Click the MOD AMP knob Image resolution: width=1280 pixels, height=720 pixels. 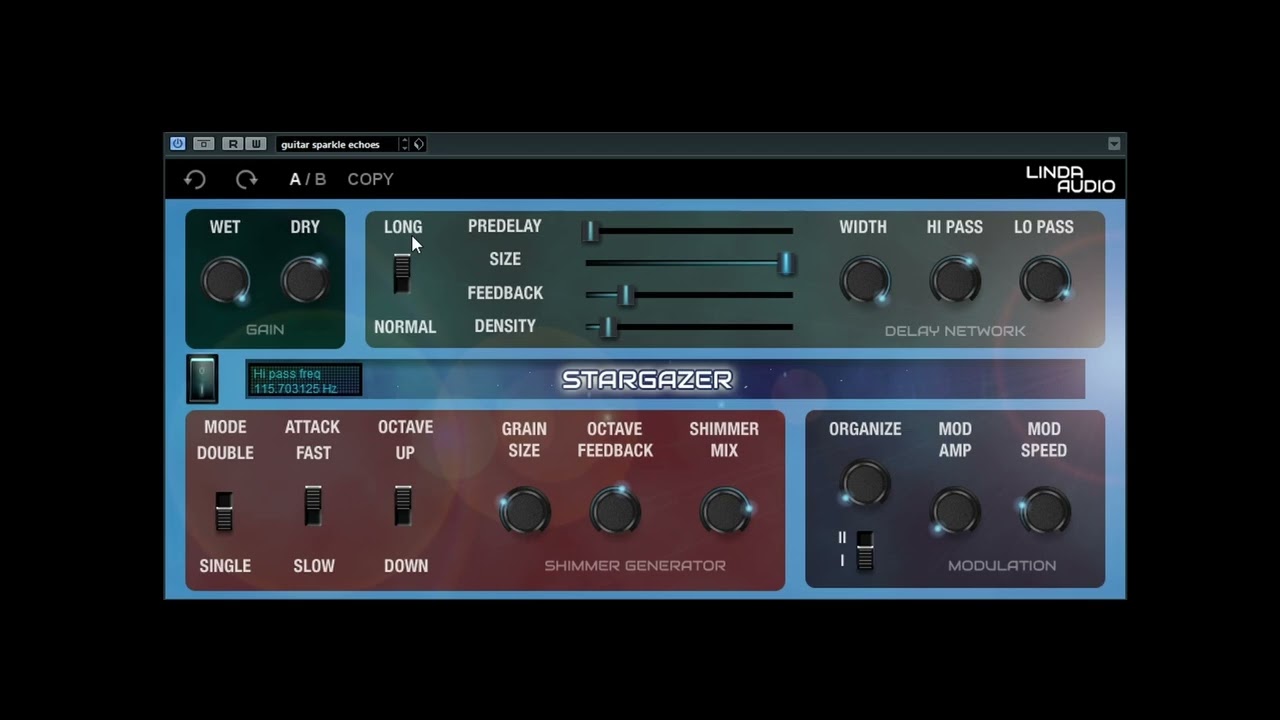pos(955,511)
